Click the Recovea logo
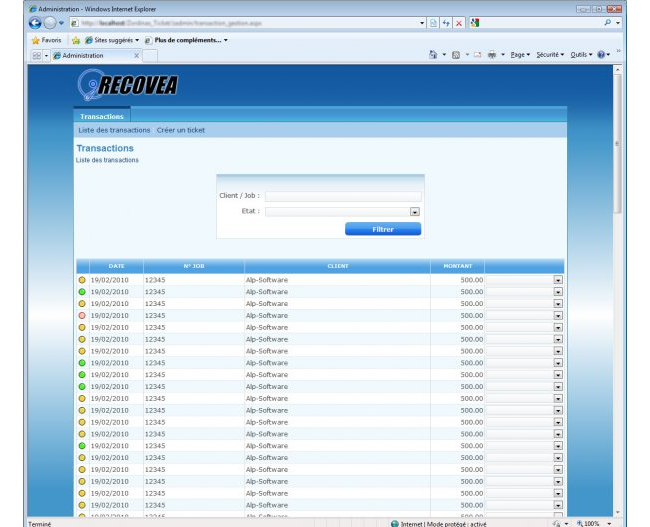The height and width of the screenshot is (527, 650). coord(127,85)
